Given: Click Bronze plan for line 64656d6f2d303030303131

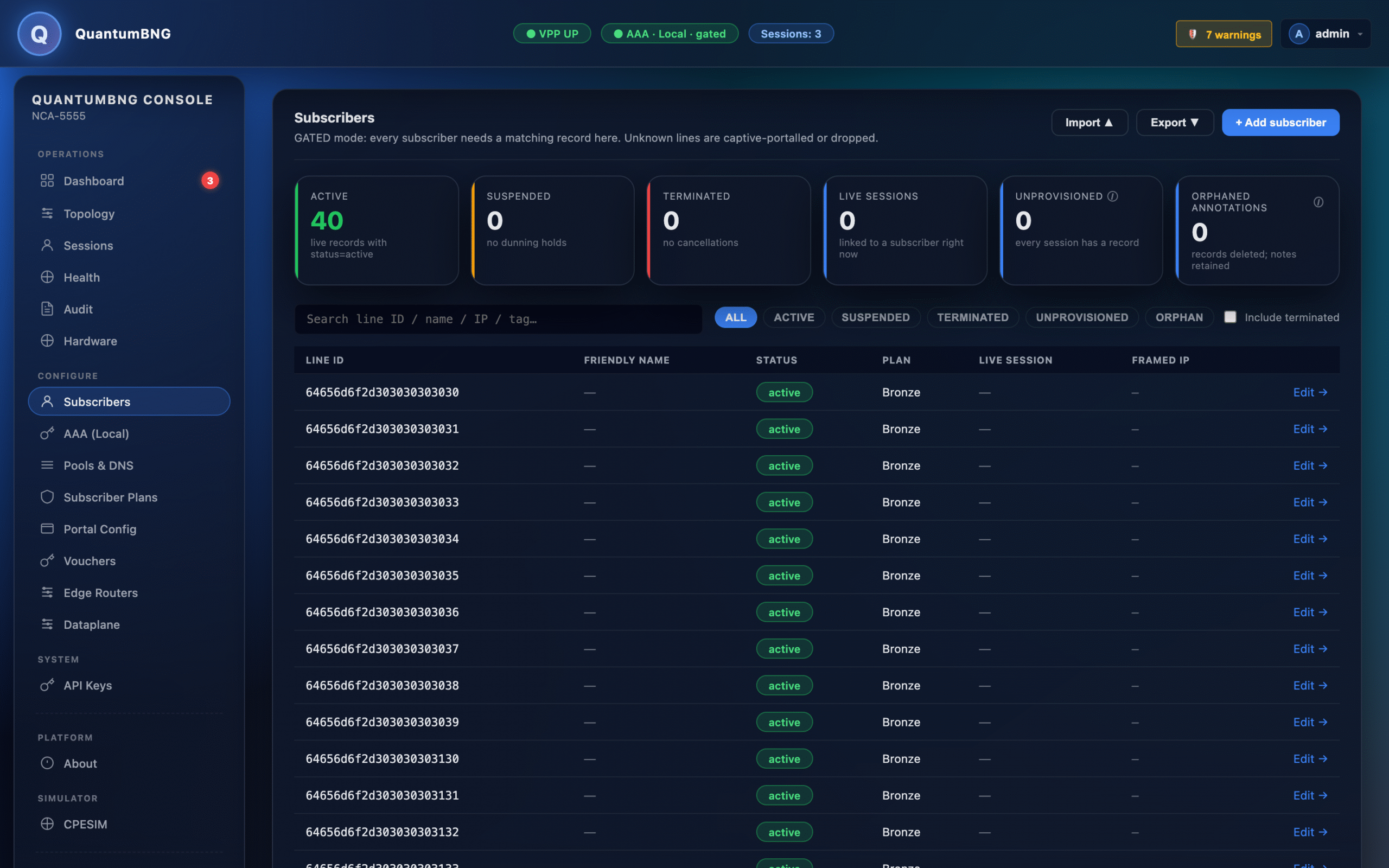Looking at the screenshot, I should pyautogui.click(x=901, y=795).
